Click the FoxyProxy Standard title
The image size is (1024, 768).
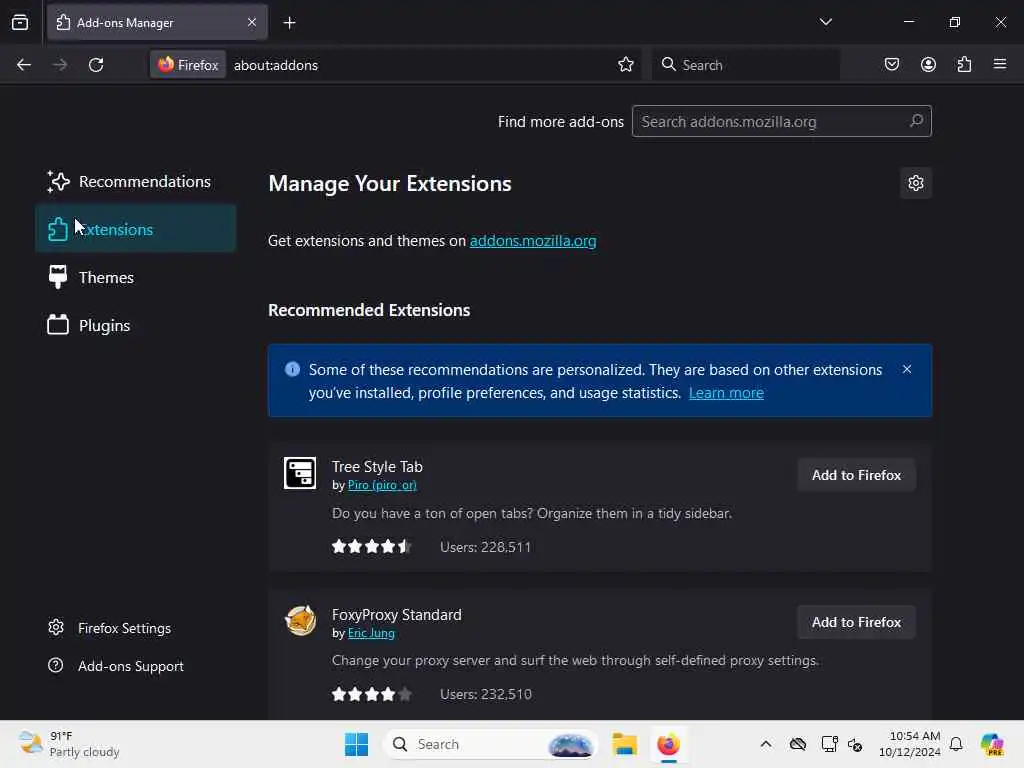(396, 615)
